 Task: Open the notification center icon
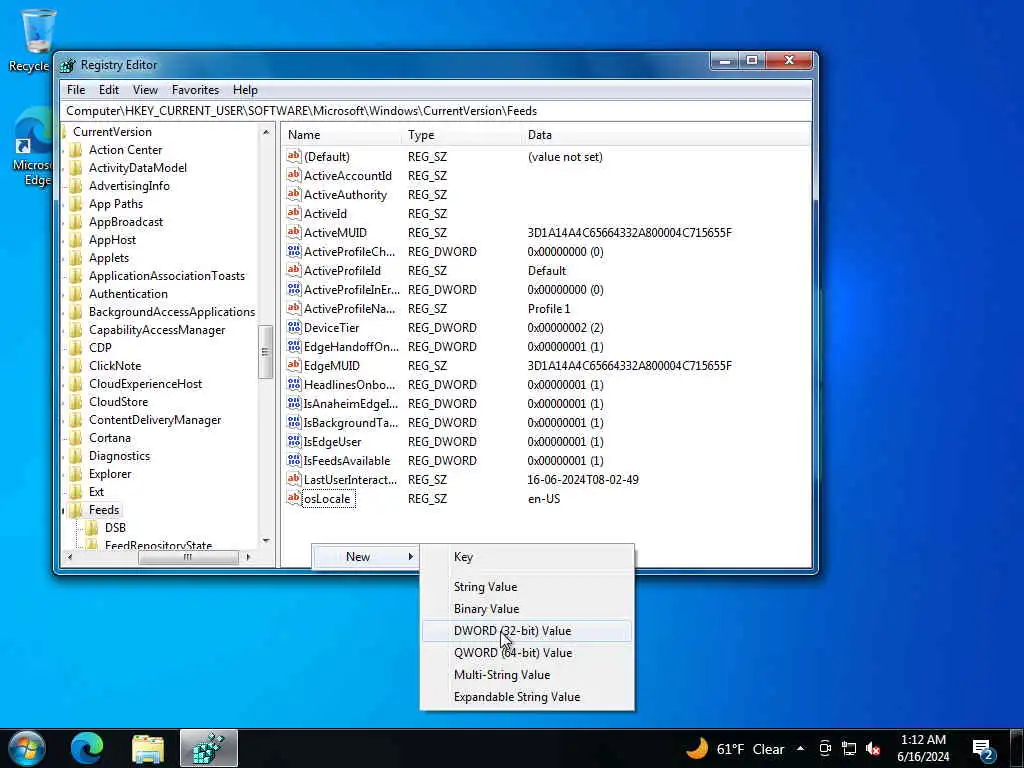click(983, 749)
